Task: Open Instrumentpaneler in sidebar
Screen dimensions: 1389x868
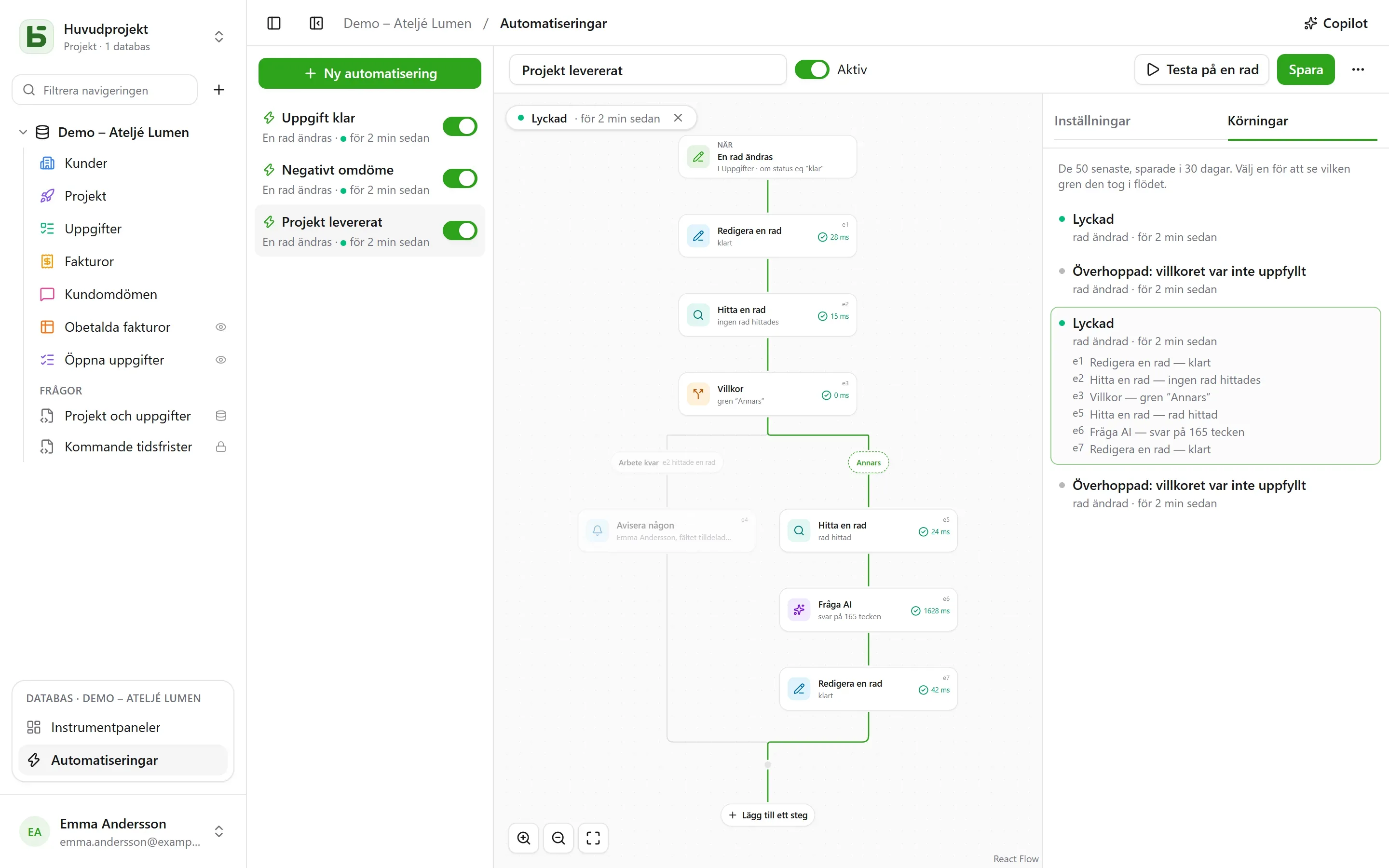Action: tap(123, 727)
